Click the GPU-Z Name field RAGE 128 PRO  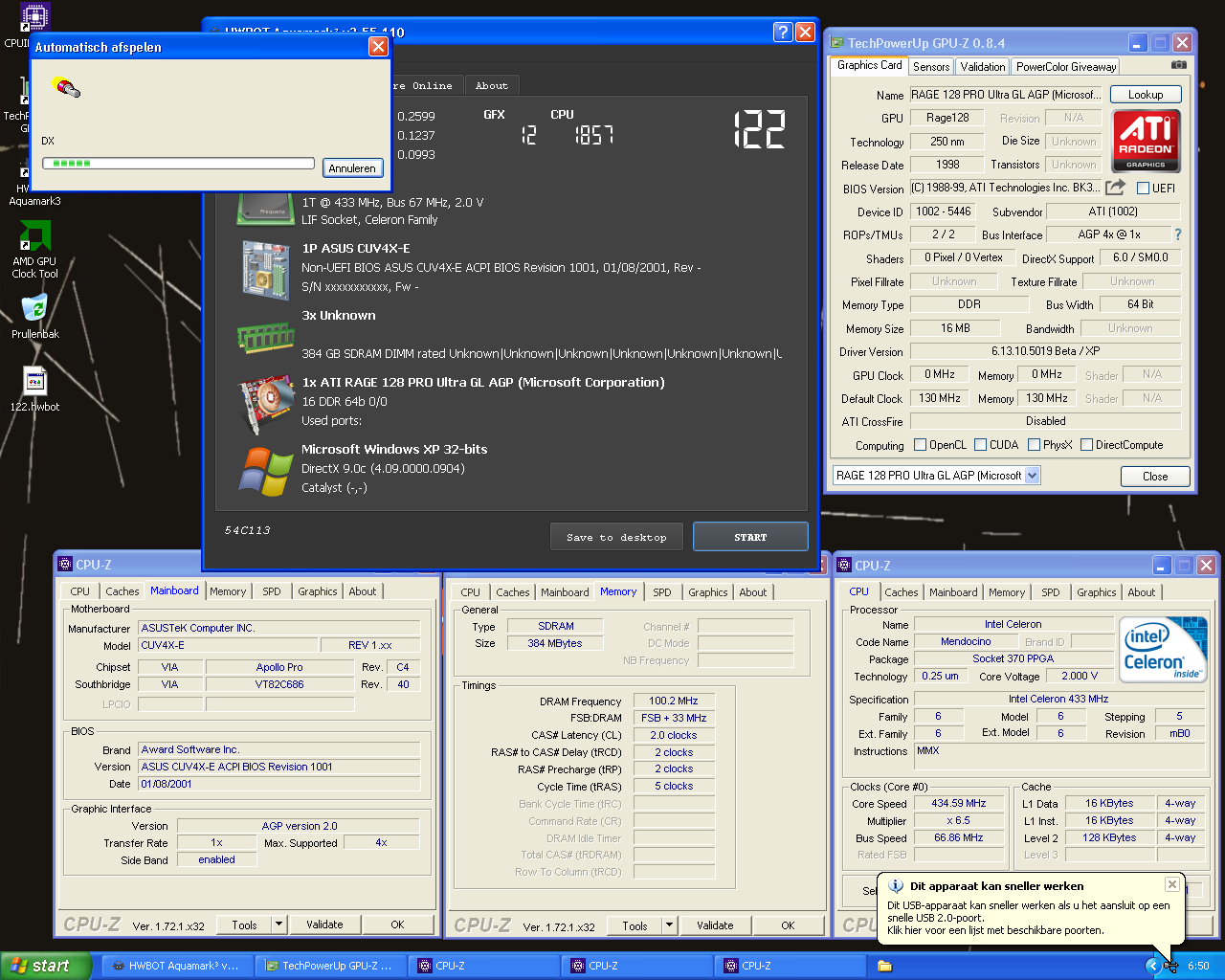1006,95
